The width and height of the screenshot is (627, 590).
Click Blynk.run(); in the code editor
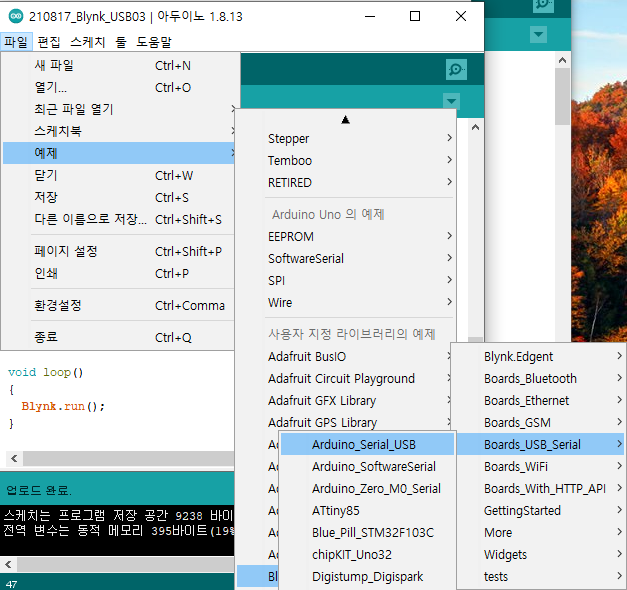pos(63,406)
